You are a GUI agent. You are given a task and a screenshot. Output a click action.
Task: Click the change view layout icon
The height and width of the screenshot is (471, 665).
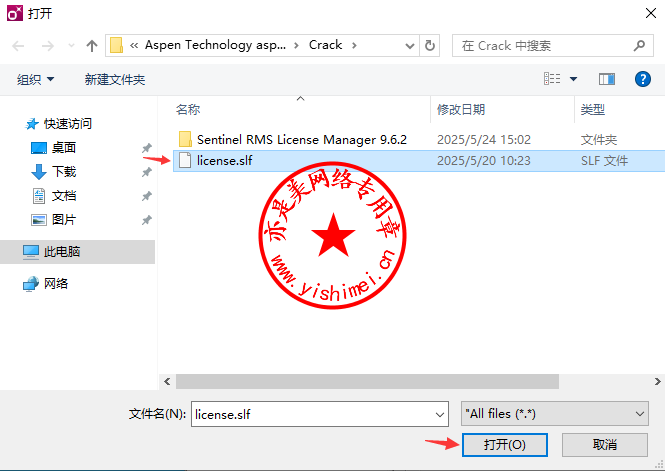552,79
